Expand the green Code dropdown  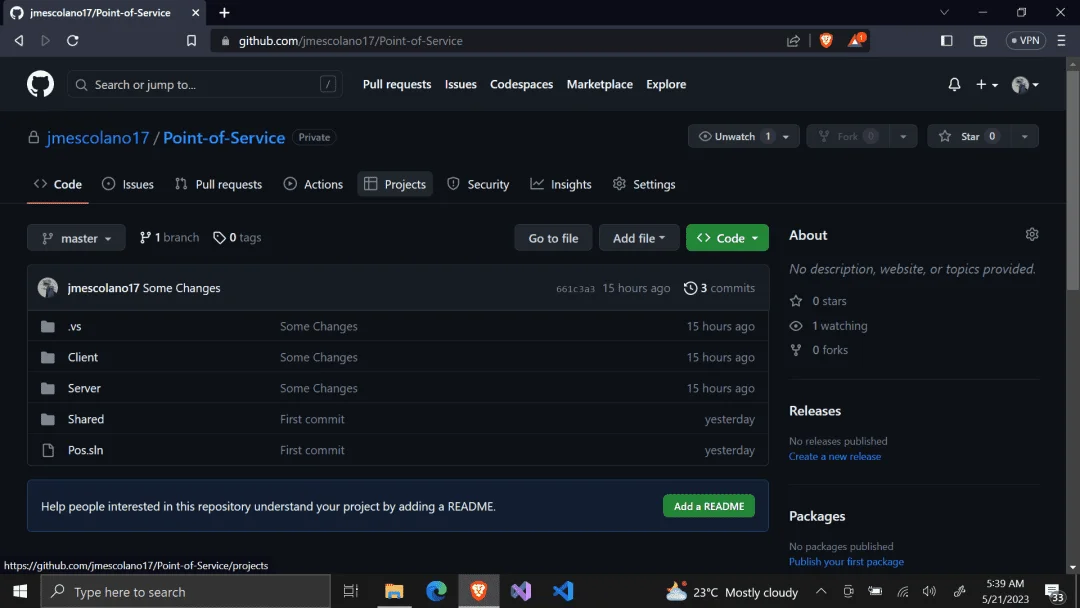pyautogui.click(x=727, y=238)
